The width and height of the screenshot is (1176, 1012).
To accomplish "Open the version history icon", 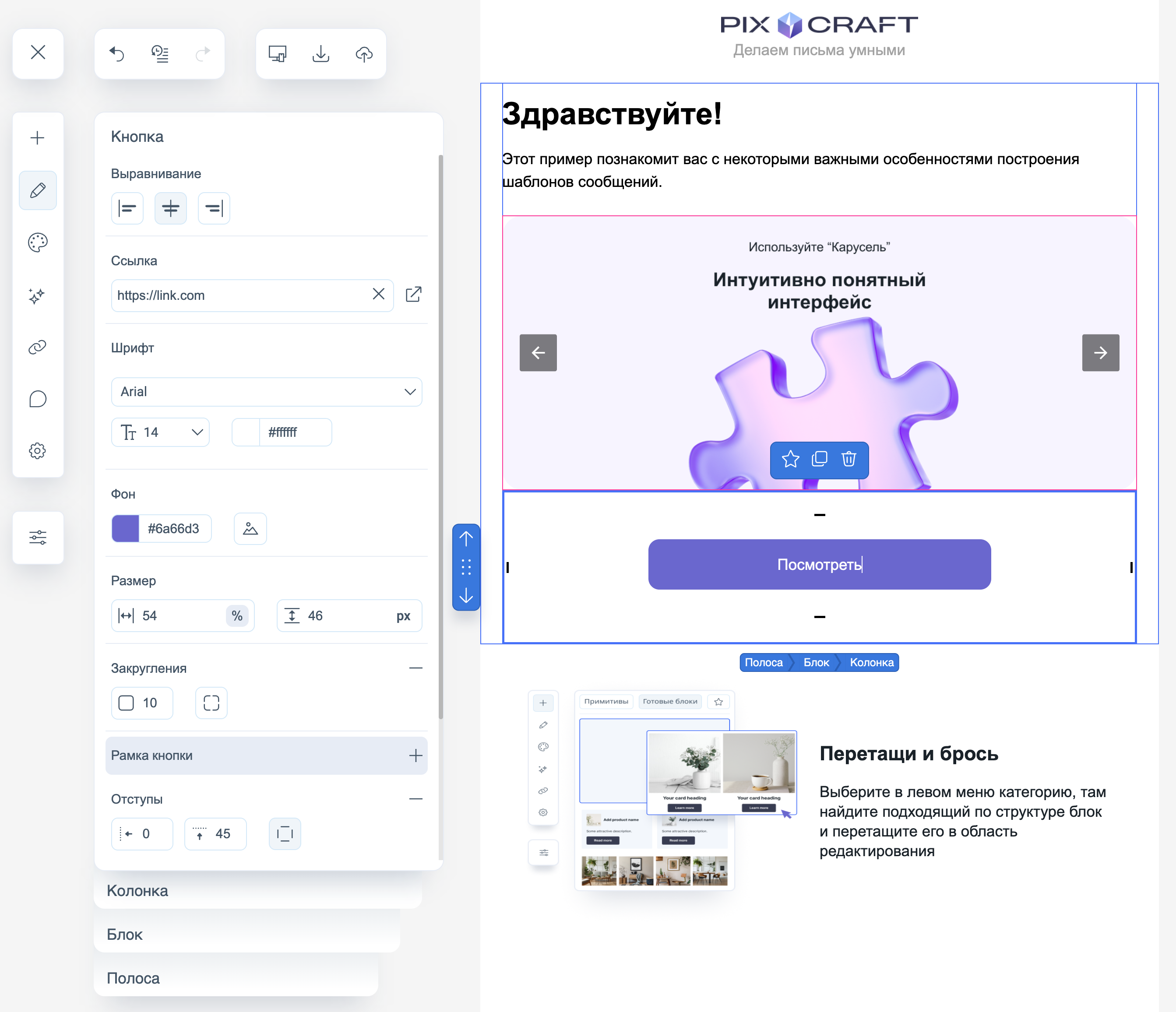I will (x=160, y=54).
